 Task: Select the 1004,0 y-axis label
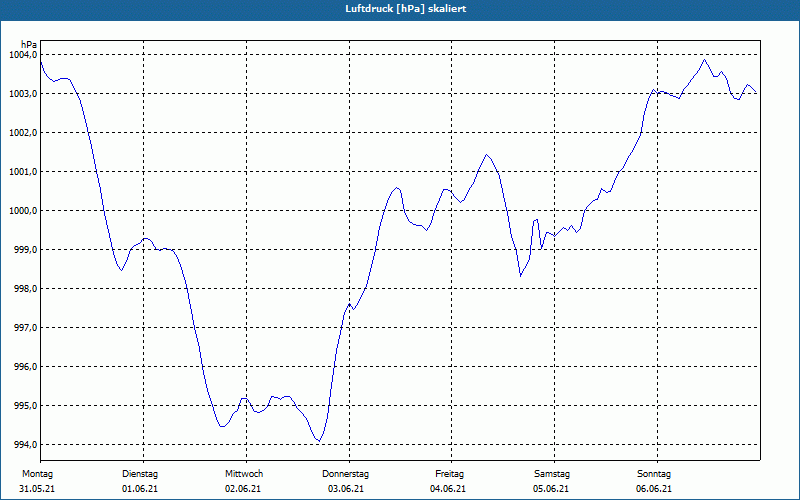24,55
